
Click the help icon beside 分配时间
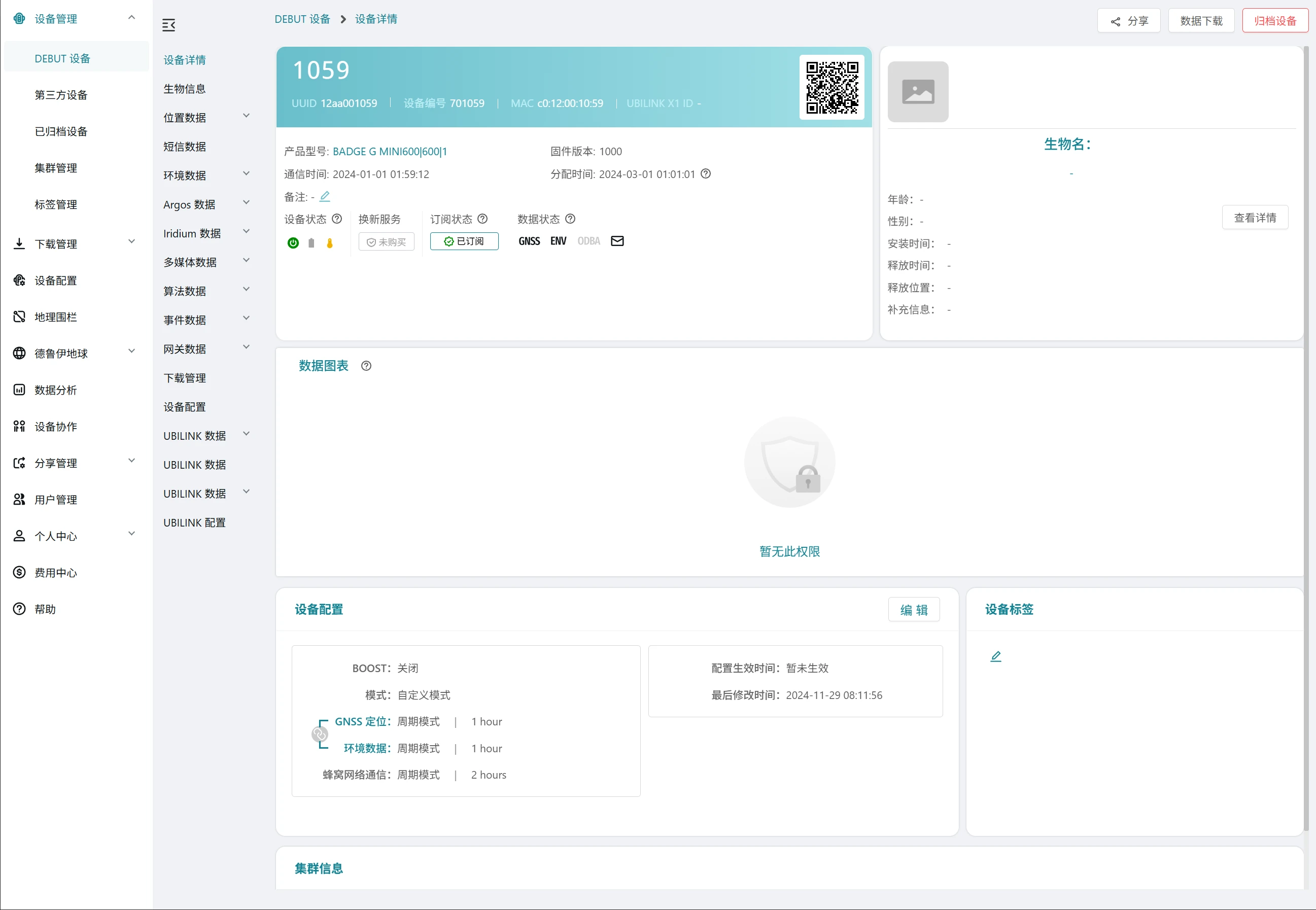point(706,174)
